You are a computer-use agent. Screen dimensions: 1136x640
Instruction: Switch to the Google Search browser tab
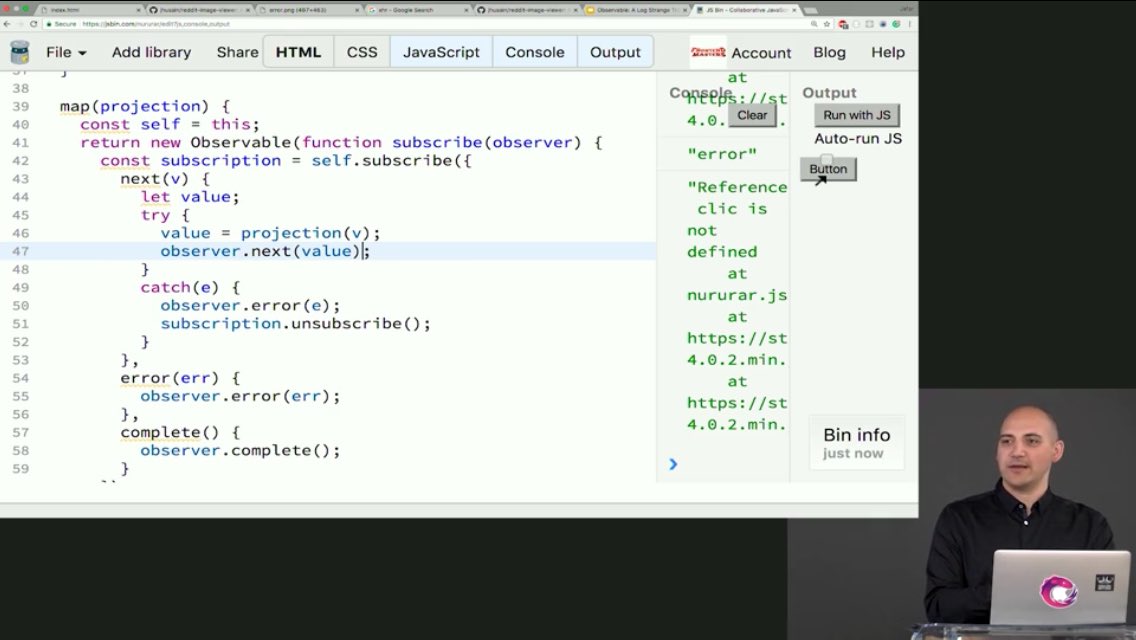point(417,10)
